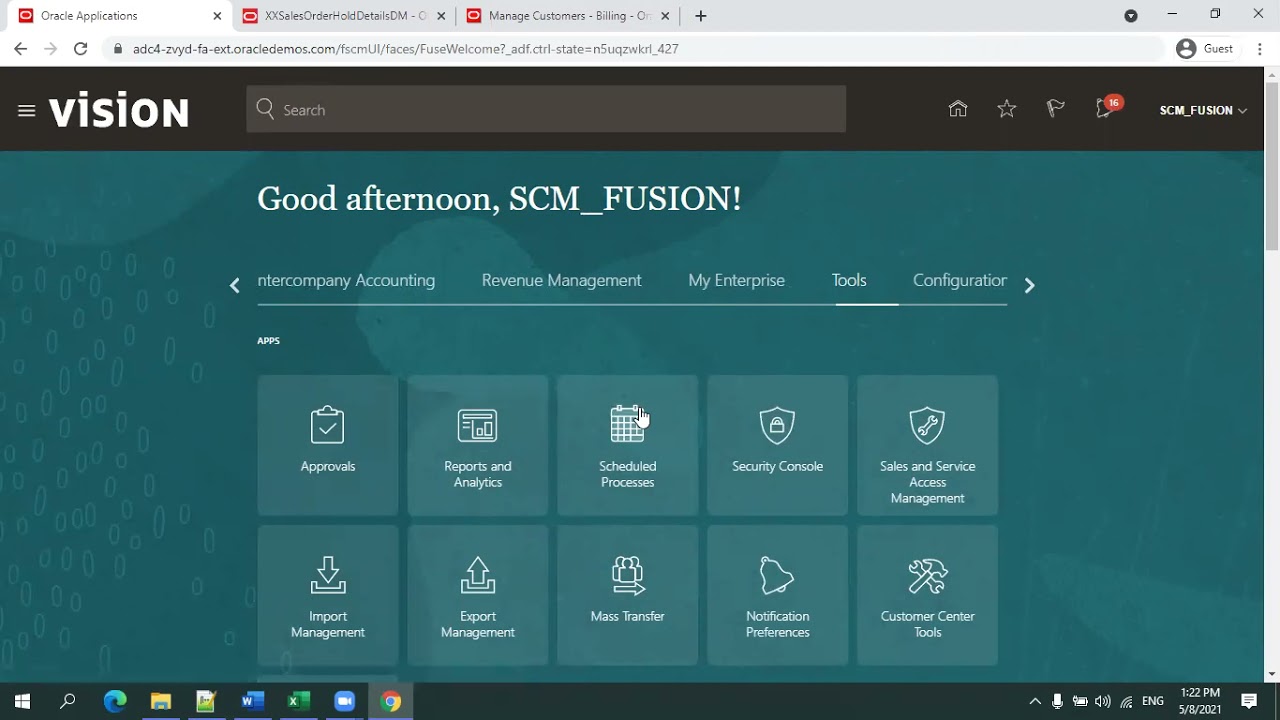The height and width of the screenshot is (720, 1280).
Task: Switch to Configuration tab
Action: [960, 281]
